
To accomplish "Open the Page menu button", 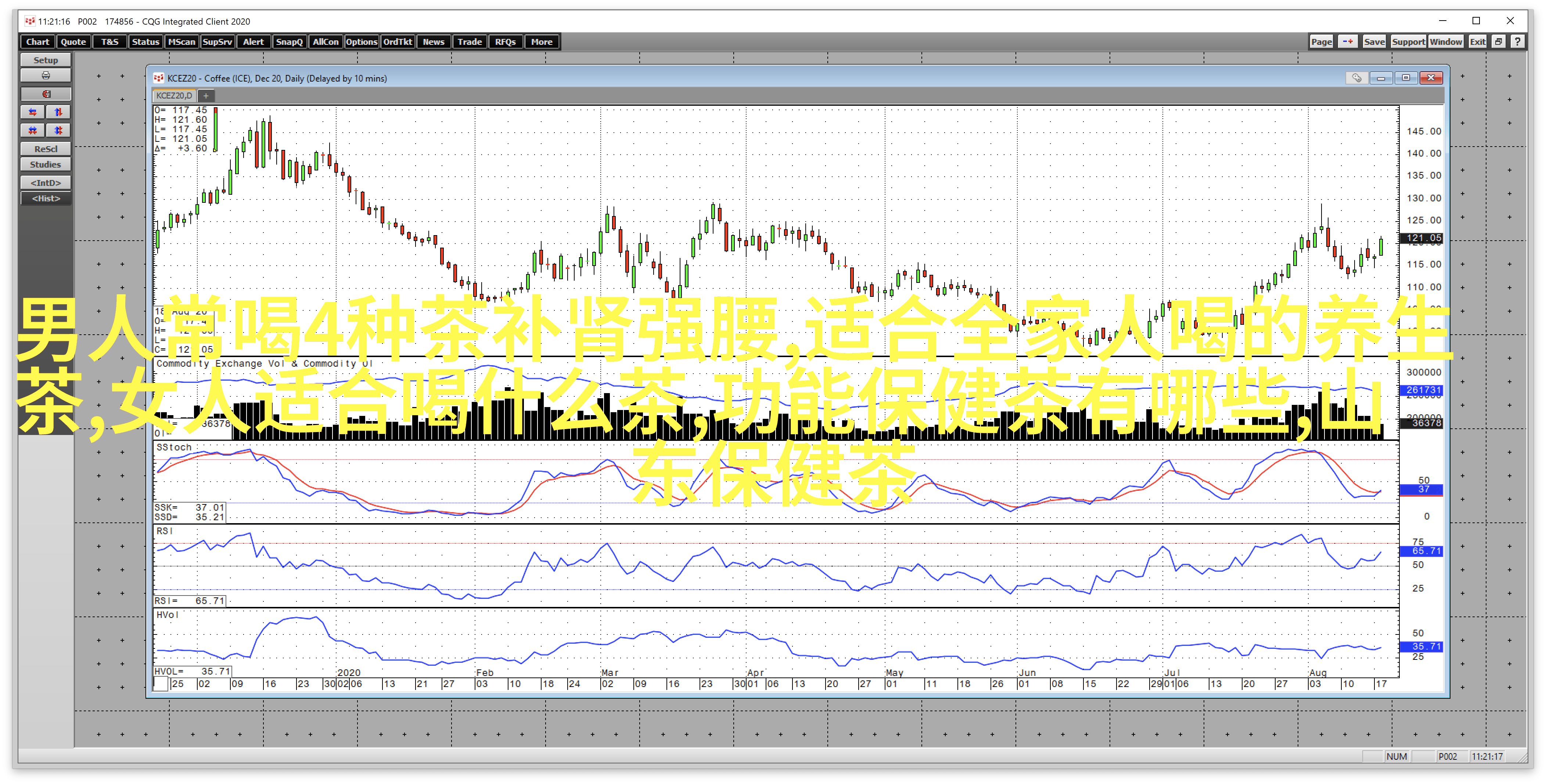I will click(1321, 42).
